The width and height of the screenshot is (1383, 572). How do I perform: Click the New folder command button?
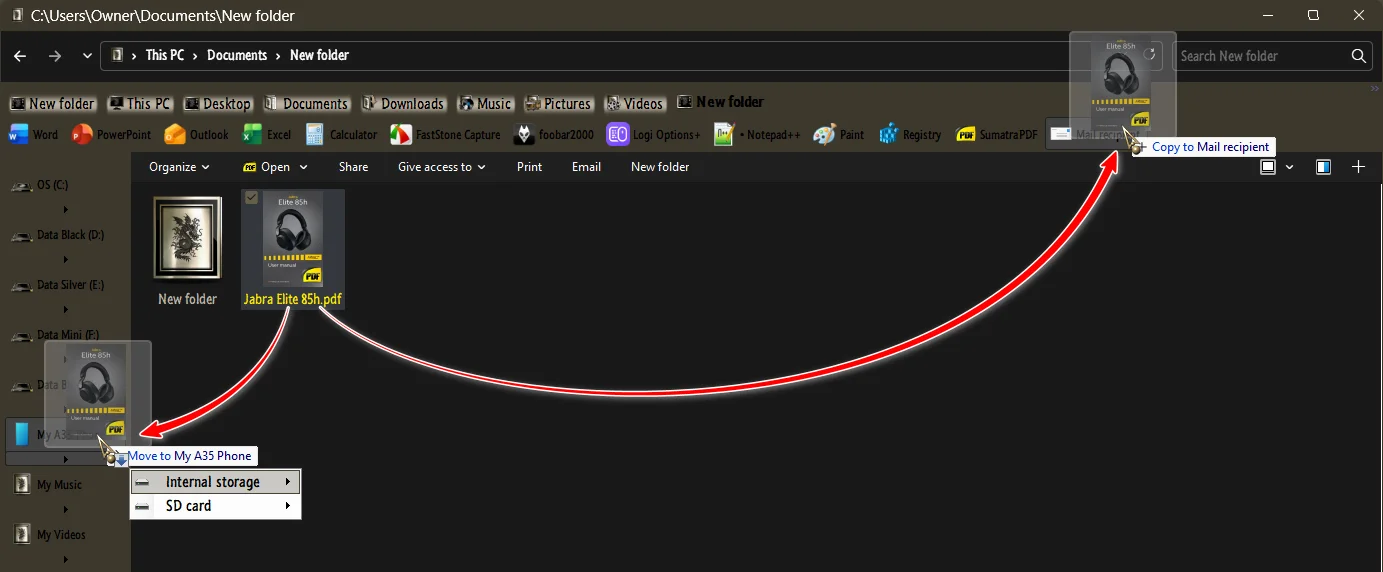660,167
